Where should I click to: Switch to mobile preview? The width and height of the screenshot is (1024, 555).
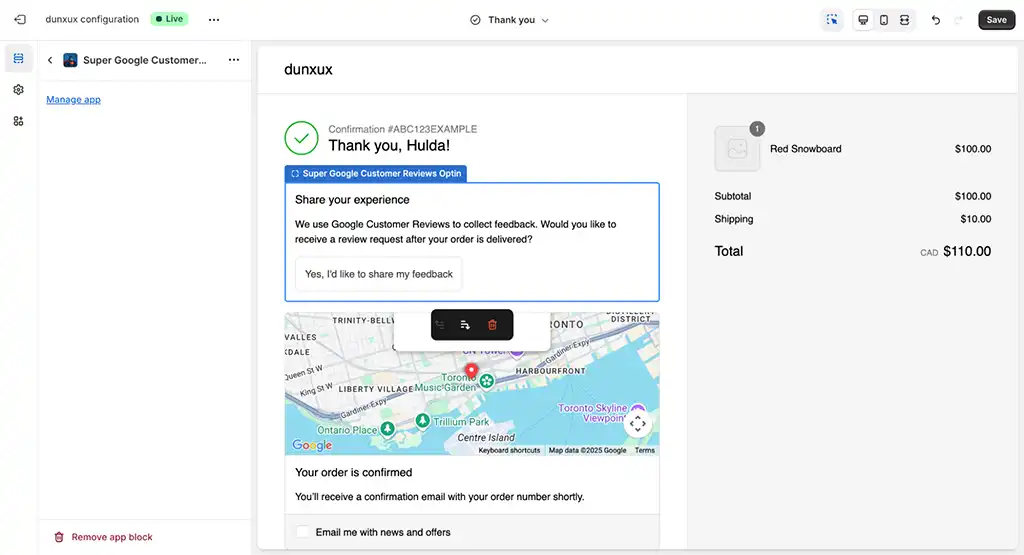(884, 20)
